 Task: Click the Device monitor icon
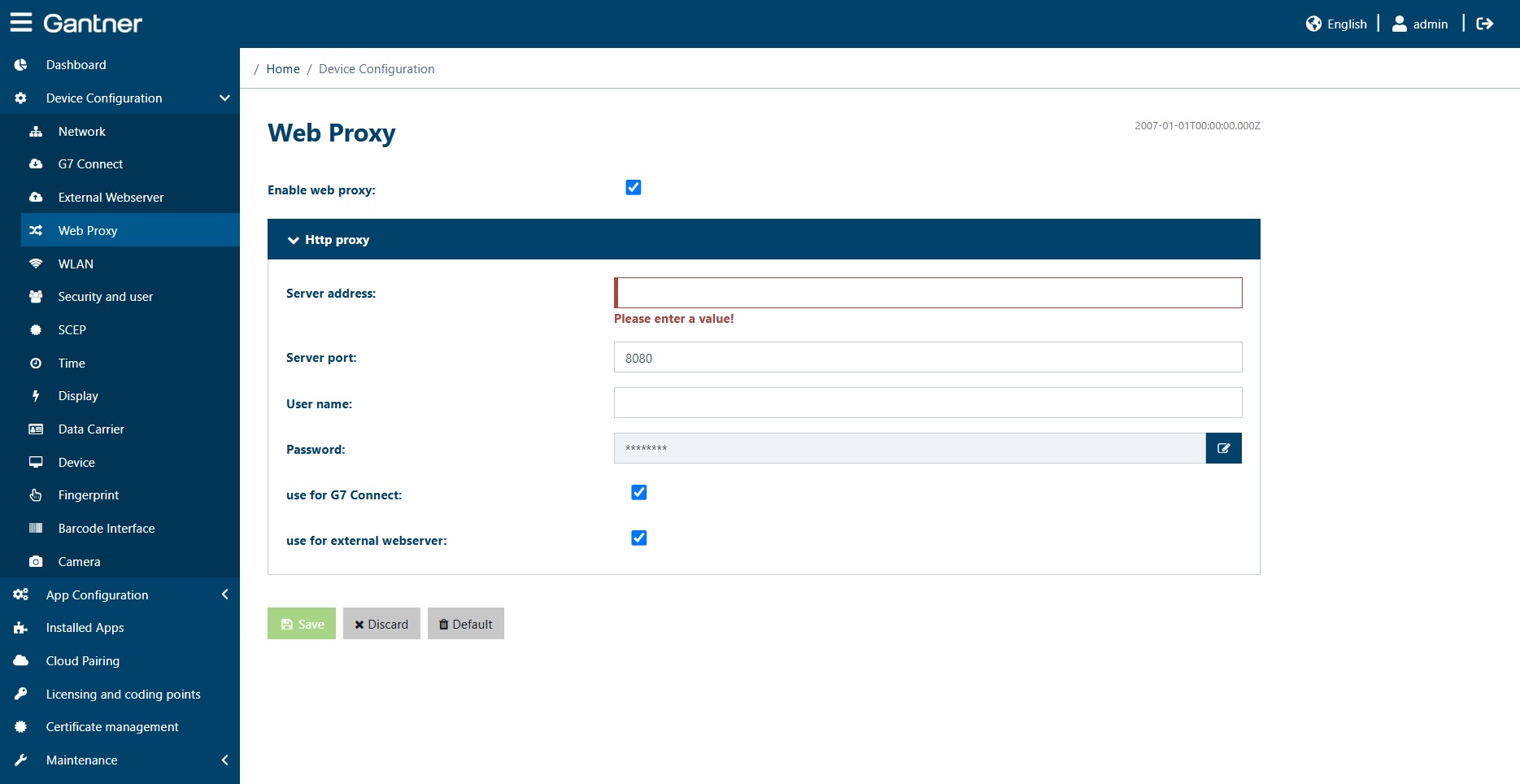click(36, 463)
